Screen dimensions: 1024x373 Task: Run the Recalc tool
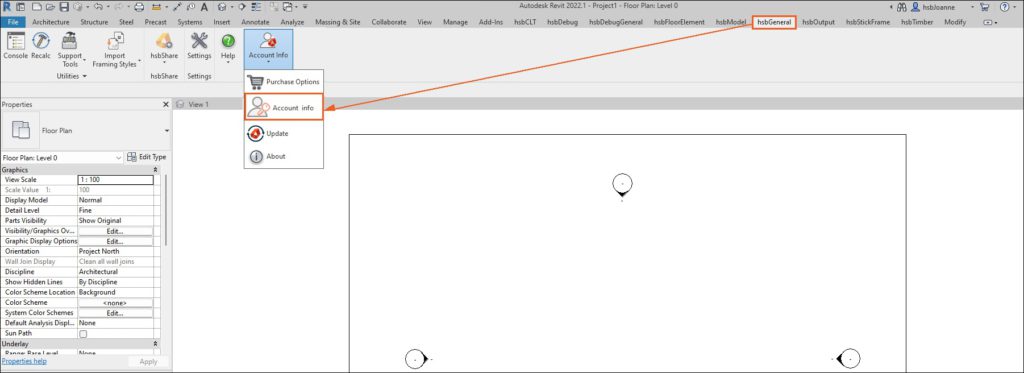pos(40,47)
